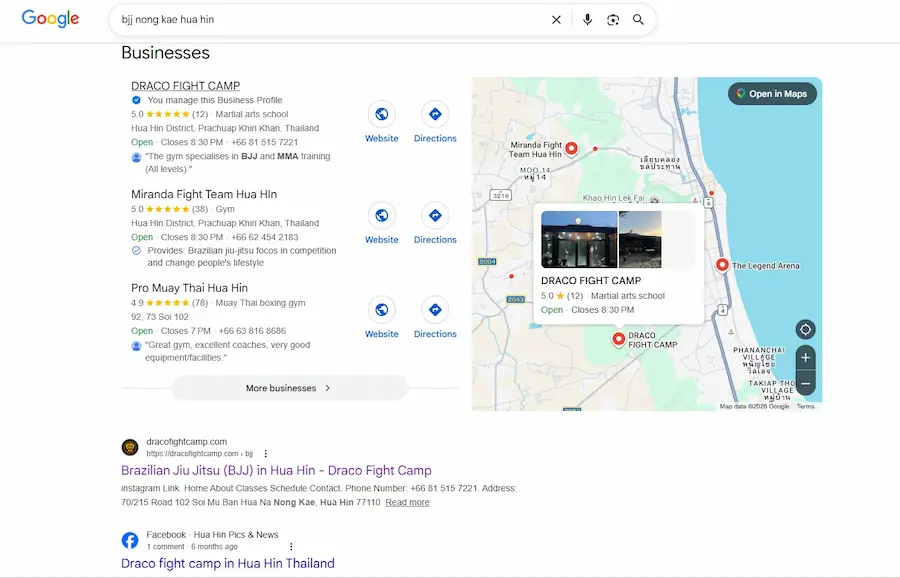Click the 'PHANANCHAI VILLAGE' map label
This screenshot has width=900, height=578.
(759, 354)
